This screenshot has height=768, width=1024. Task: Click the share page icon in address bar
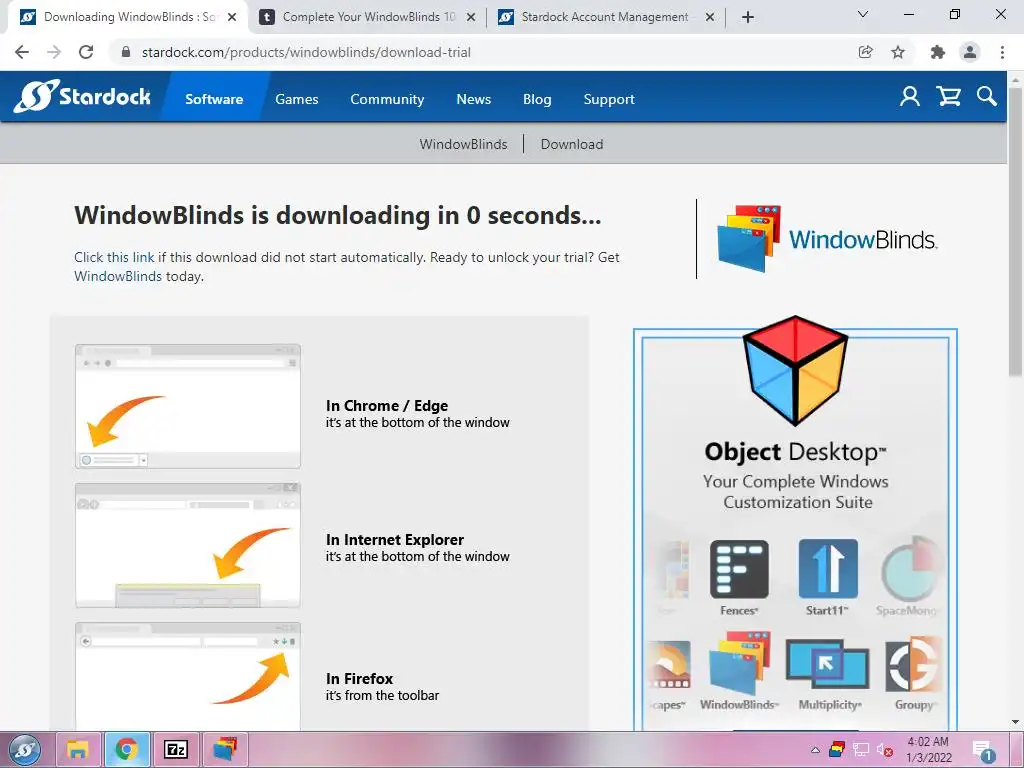click(x=865, y=52)
